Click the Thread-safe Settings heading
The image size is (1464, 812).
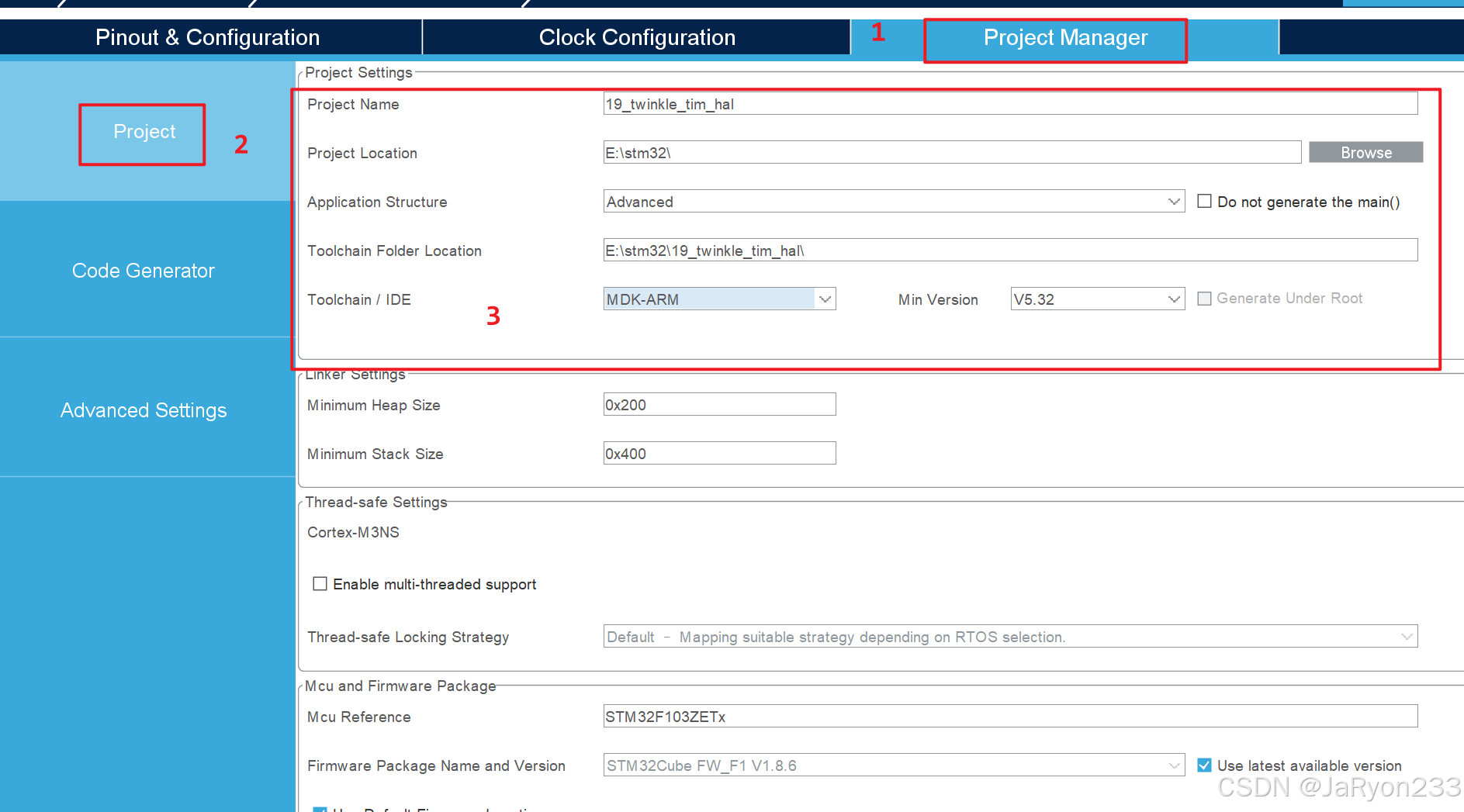point(376,503)
